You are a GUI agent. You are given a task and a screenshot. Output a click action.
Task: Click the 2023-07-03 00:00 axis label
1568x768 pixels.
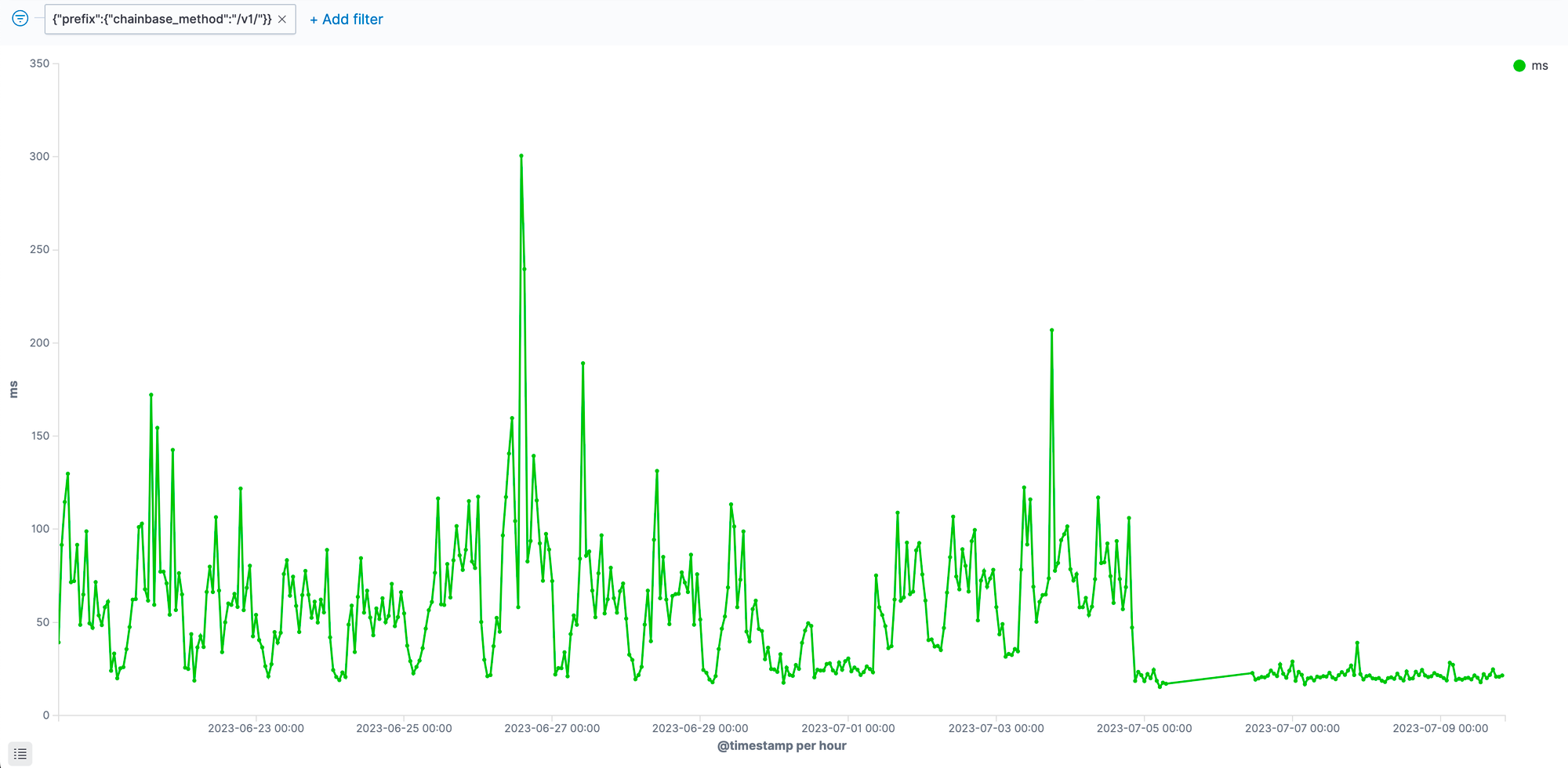pyautogui.click(x=996, y=728)
